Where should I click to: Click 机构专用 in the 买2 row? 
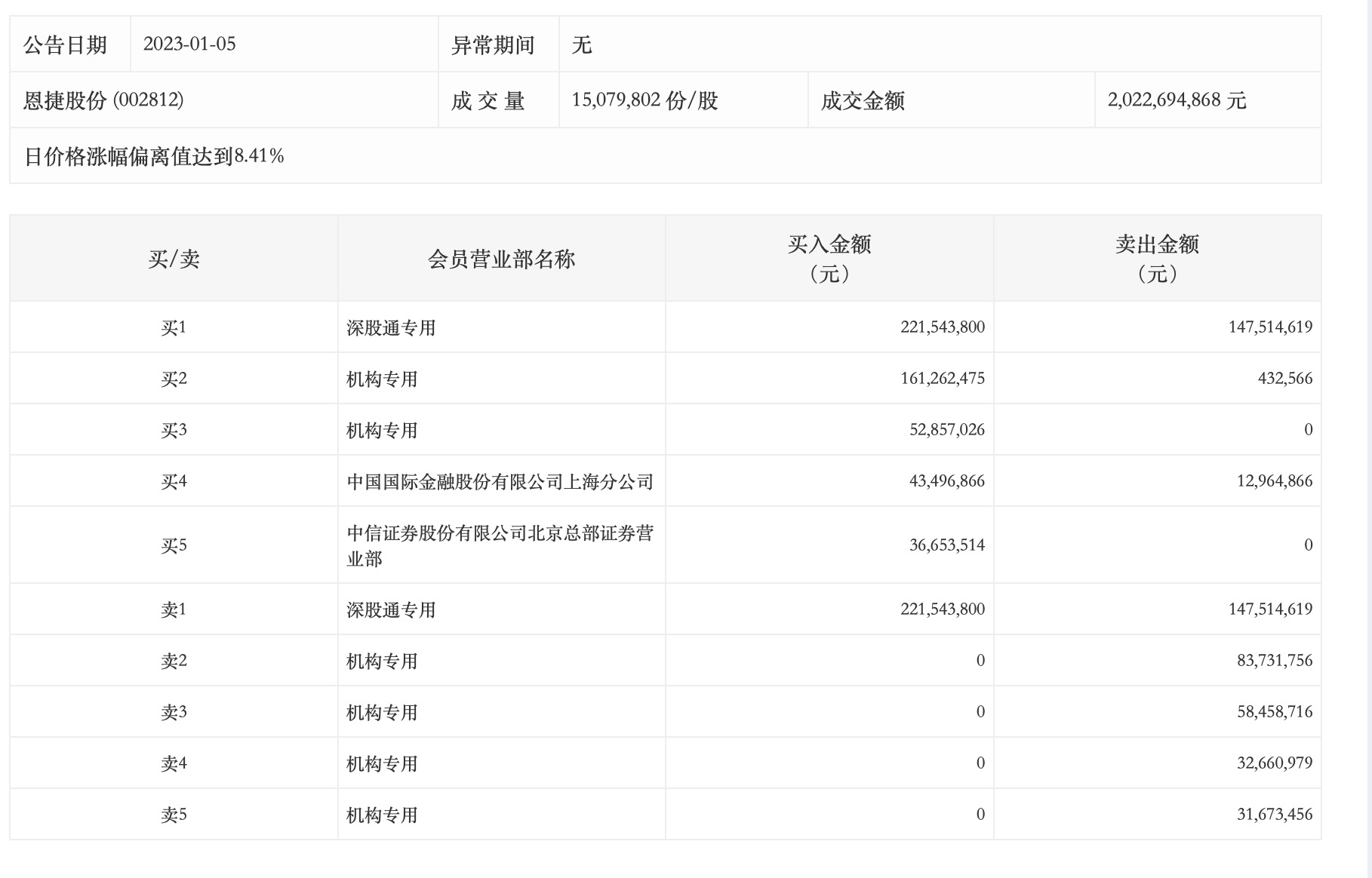[x=382, y=379]
